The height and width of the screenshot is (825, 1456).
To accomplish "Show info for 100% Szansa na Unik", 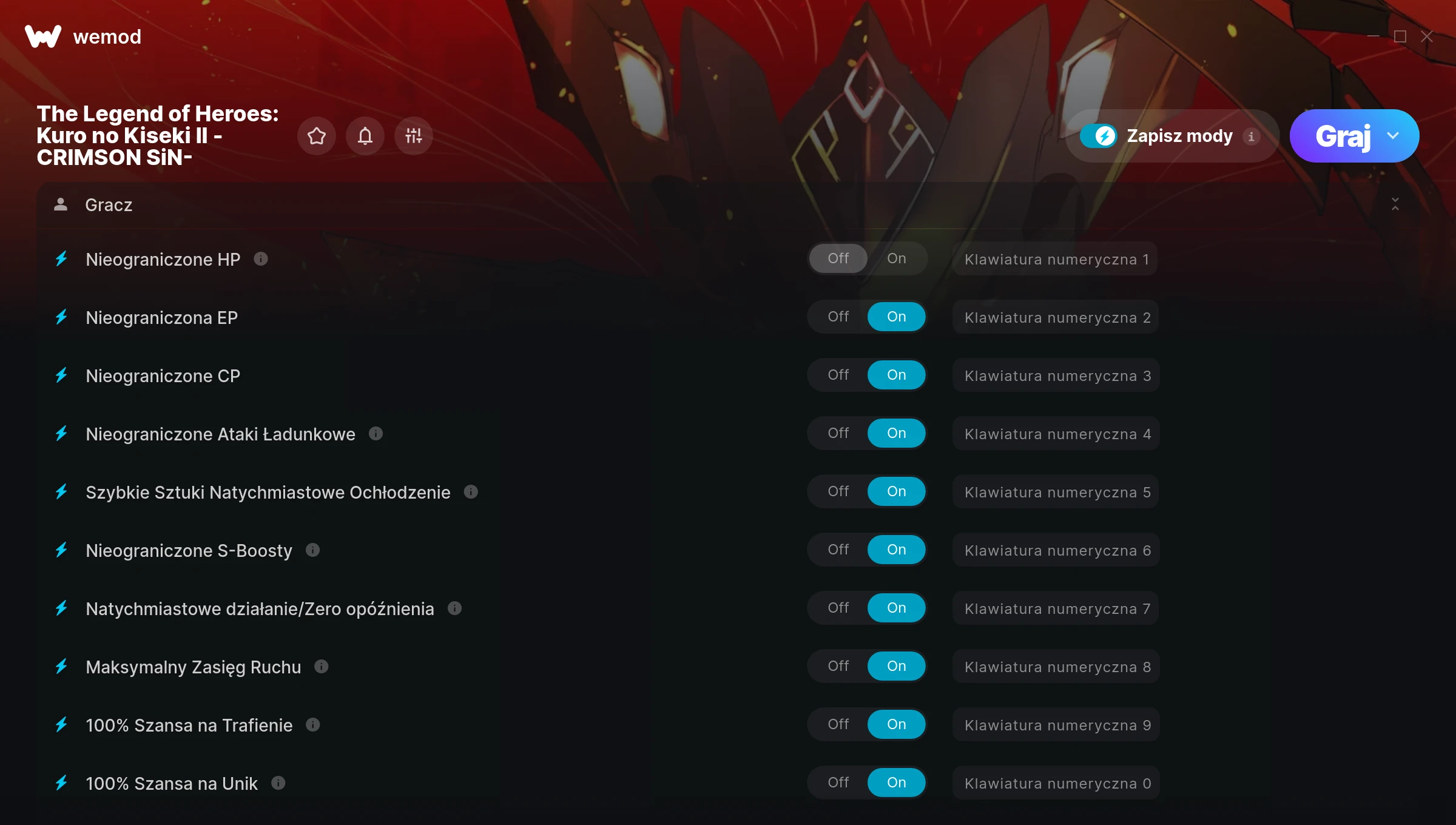I will click(x=278, y=783).
